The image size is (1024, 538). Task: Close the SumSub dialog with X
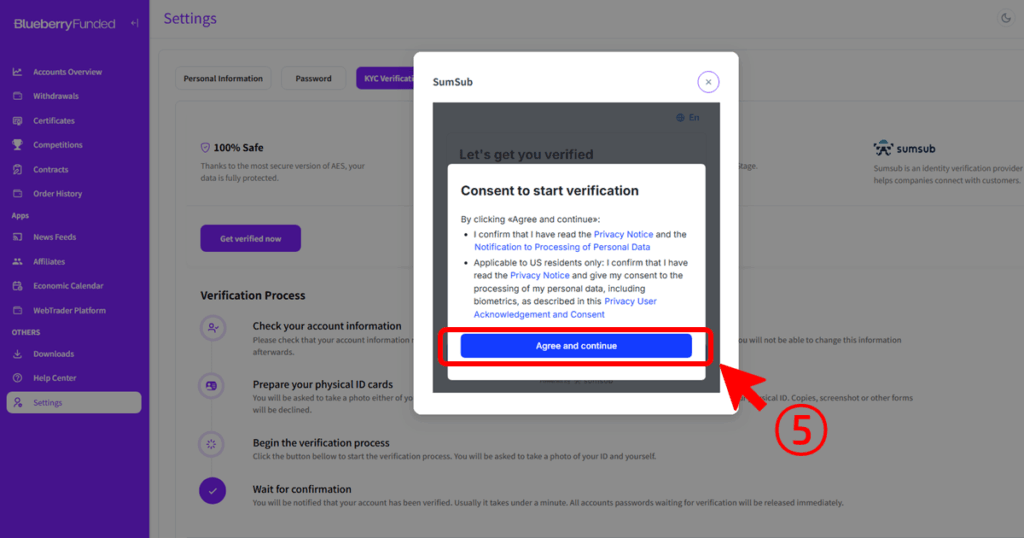708,82
